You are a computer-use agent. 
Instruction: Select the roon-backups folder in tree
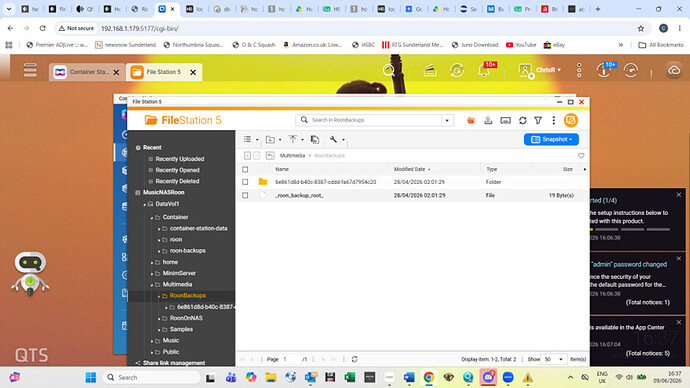(x=187, y=251)
